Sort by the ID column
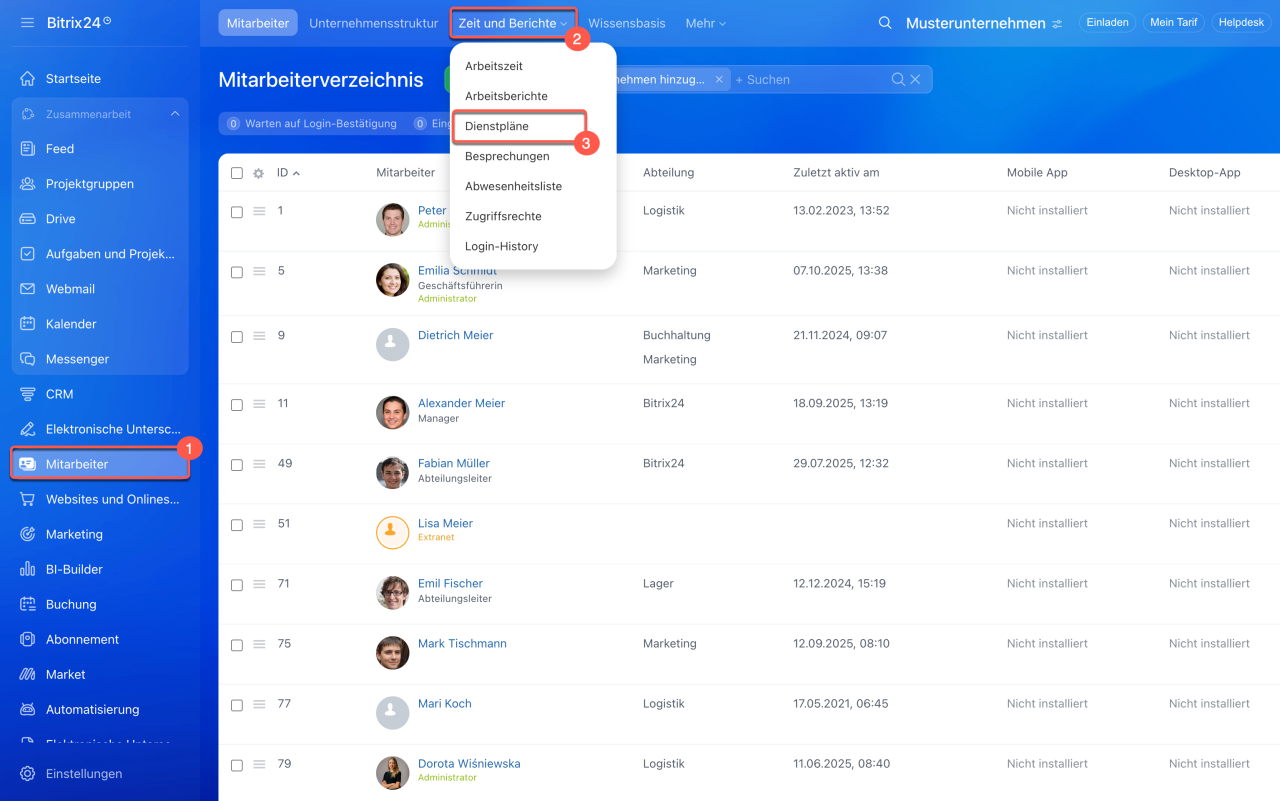The width and height of the screenshot is (1280, 801). click(x=288, y=173)
